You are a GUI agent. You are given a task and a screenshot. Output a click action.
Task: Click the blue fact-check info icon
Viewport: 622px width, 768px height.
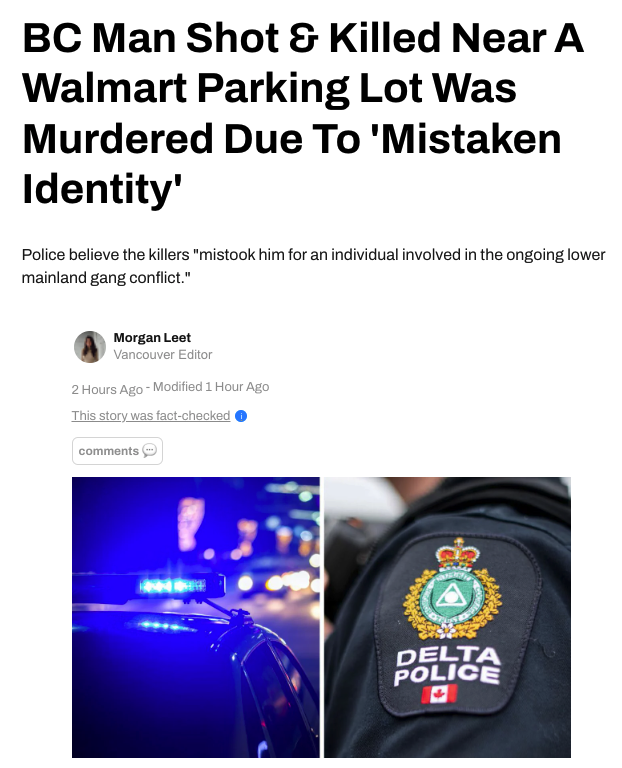[x=241, y=416]
